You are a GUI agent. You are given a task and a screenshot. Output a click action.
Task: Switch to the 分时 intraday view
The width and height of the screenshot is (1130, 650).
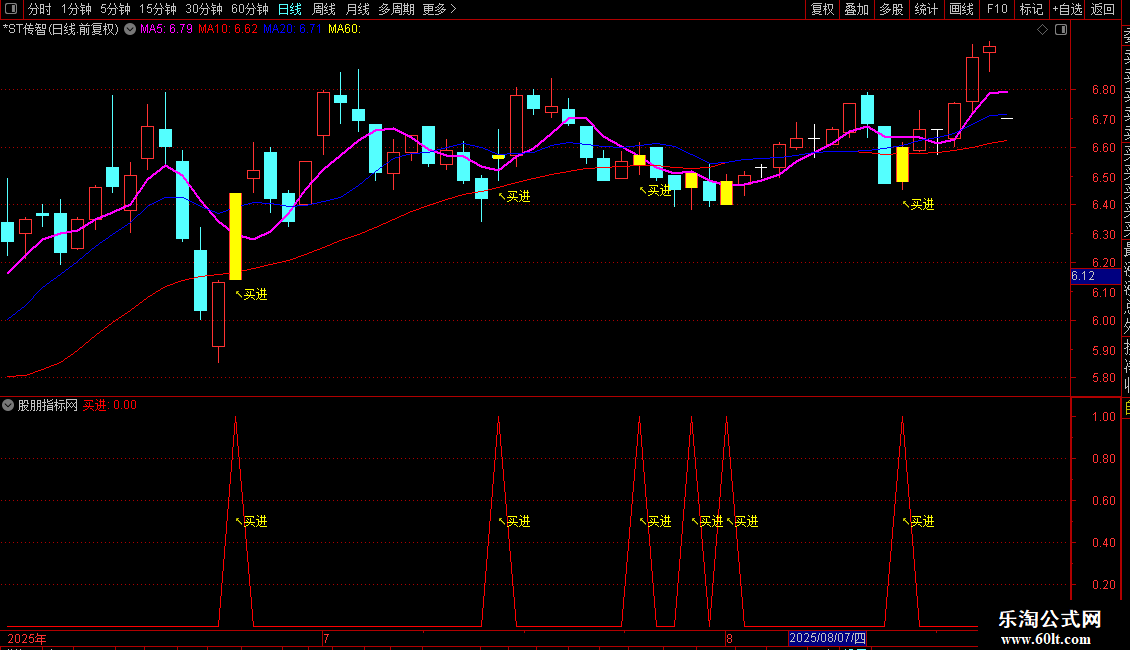click(40, 9)
